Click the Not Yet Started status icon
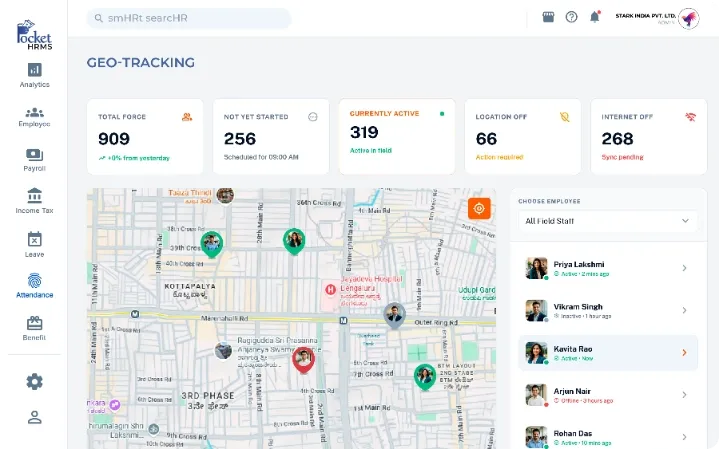This screenshot has height=449, width=719. [313, 117]
